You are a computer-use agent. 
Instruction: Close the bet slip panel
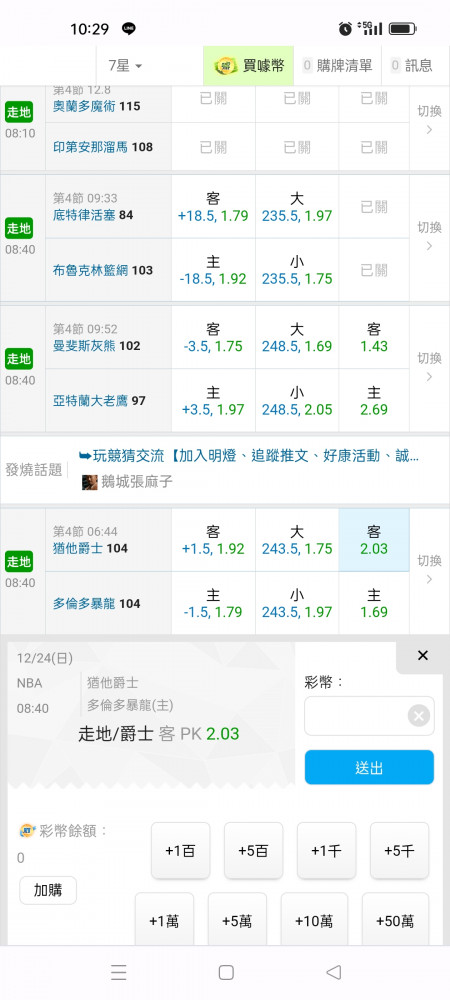422,655
